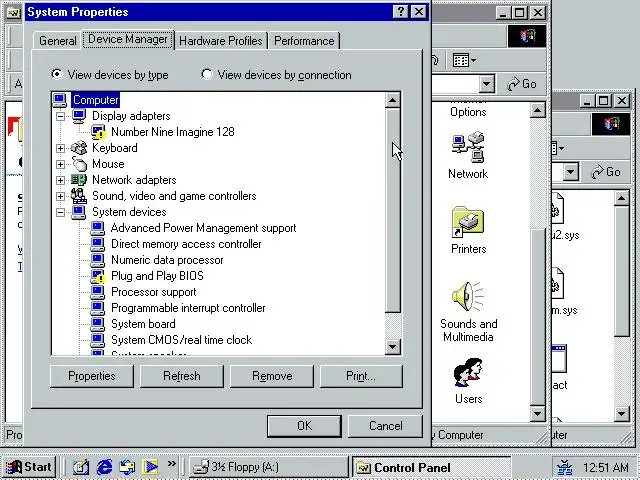640x480 pixels.
Task: Click the Print... button
Action: 361,376
